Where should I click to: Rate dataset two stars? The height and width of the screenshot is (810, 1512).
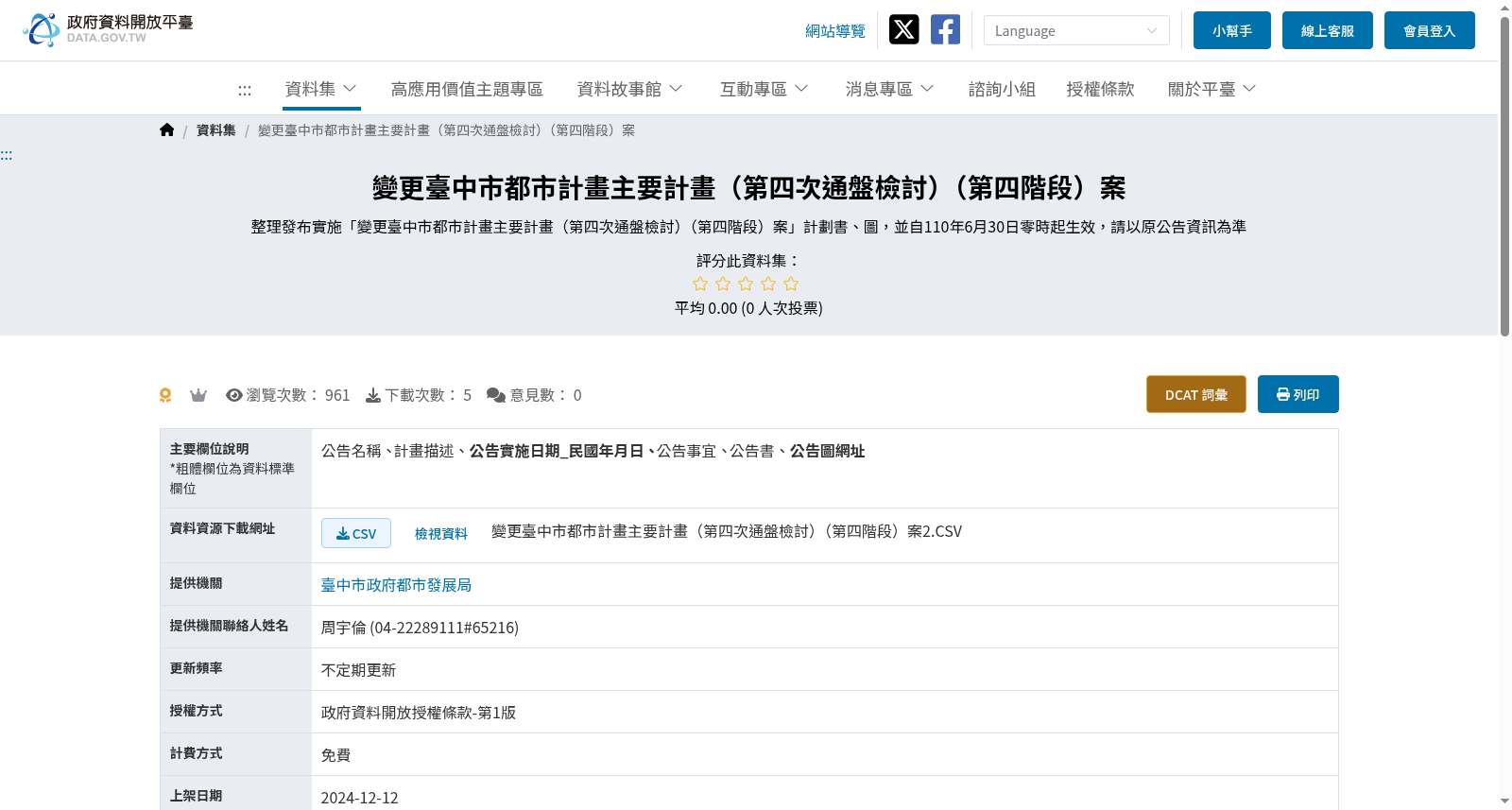click(x=723, y=284)
